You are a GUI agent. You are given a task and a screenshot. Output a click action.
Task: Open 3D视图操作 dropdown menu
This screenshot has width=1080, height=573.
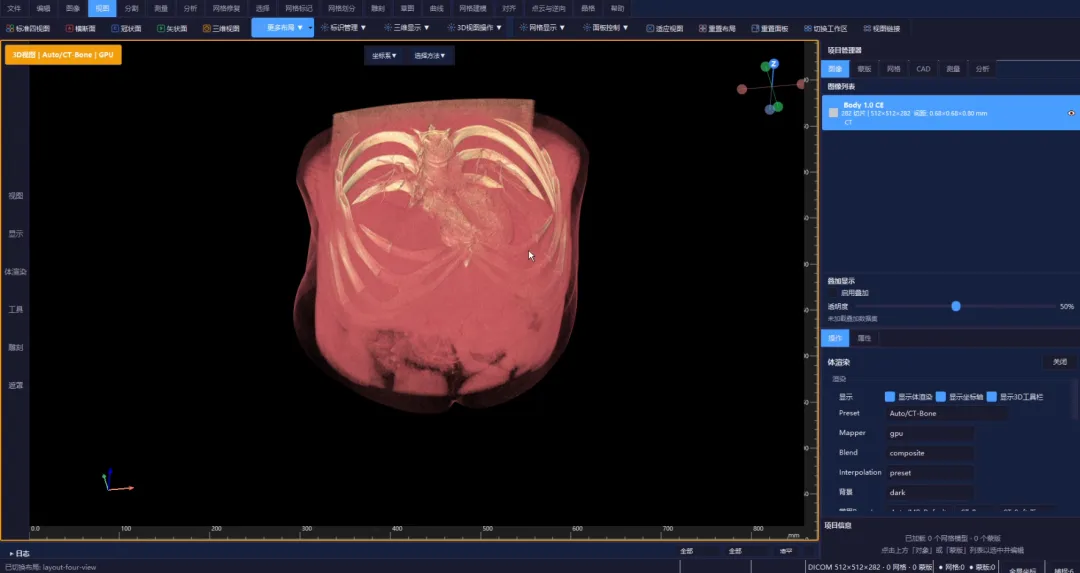(475, 28)
